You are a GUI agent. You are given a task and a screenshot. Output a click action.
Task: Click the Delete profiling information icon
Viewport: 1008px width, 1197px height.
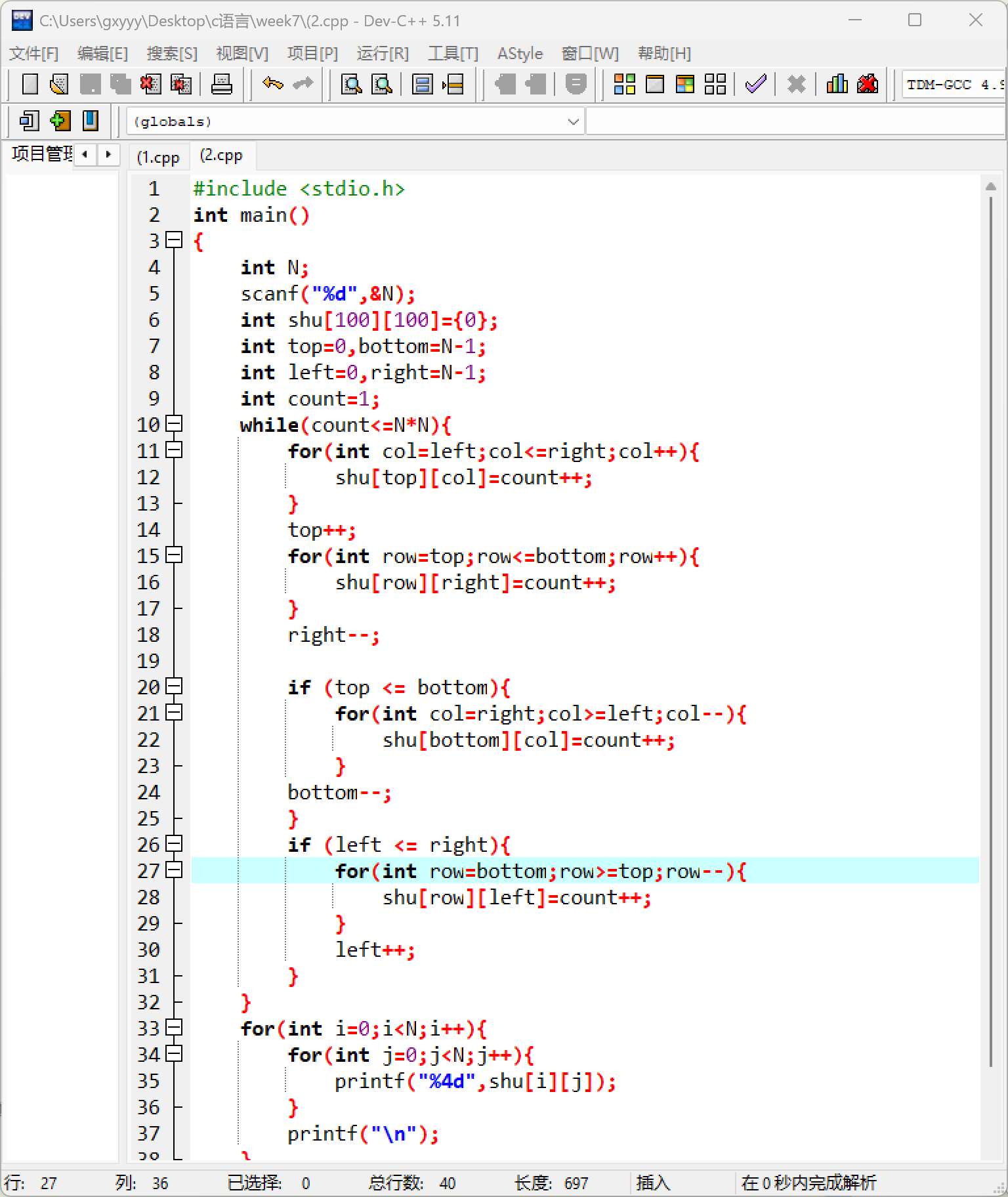tap(868, 84)
